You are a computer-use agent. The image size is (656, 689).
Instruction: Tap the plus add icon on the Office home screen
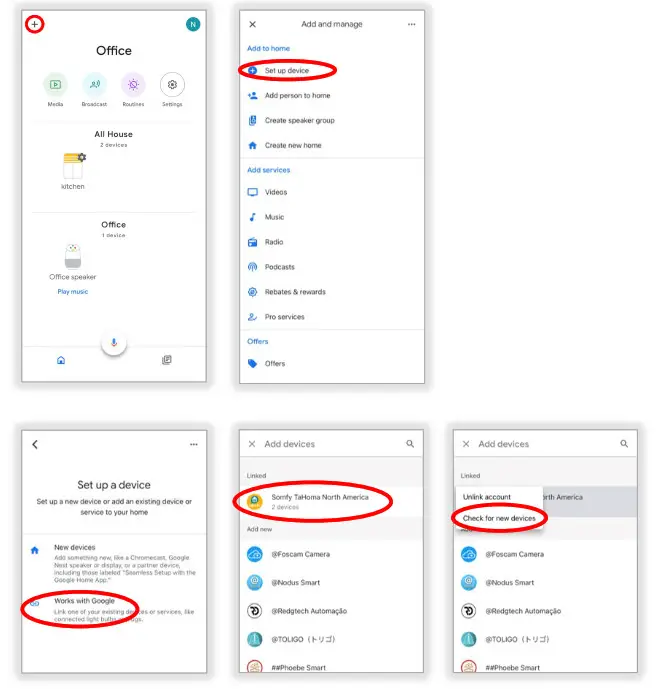coord(35,24)
